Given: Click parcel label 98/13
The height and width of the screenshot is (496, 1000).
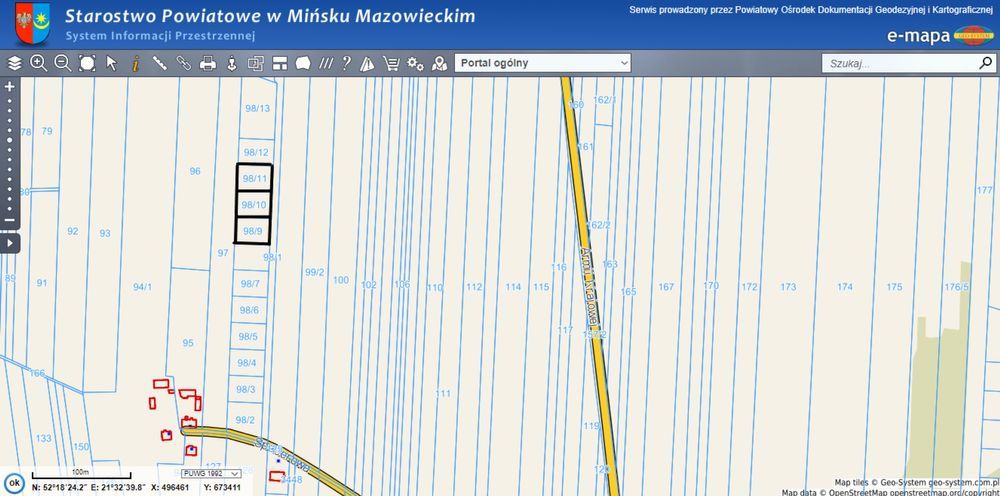Looking at the screenshot, I should pyautogui.click(x=258, y=108).
